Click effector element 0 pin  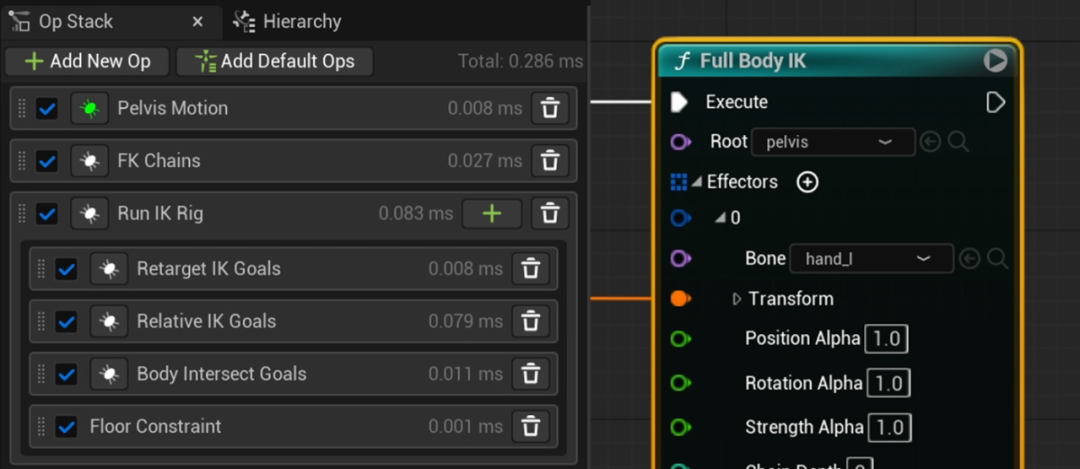(681, 218)
